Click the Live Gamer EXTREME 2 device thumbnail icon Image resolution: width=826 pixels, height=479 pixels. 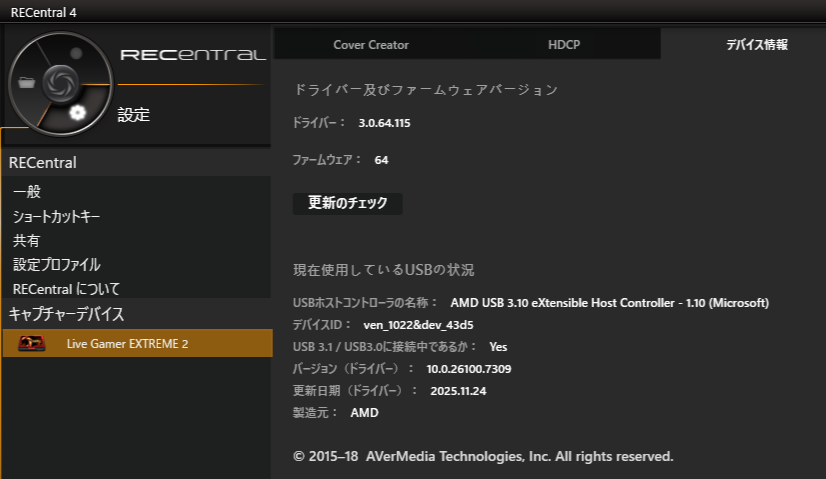[32, 343]
